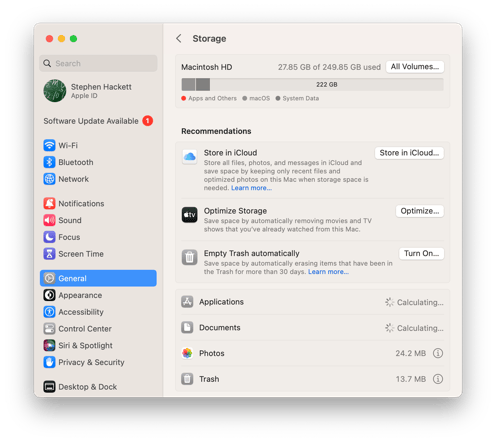The height and width of the screenshot is (442, 496).
Task: Click the macOS legend entry
Action: point(256,98)
